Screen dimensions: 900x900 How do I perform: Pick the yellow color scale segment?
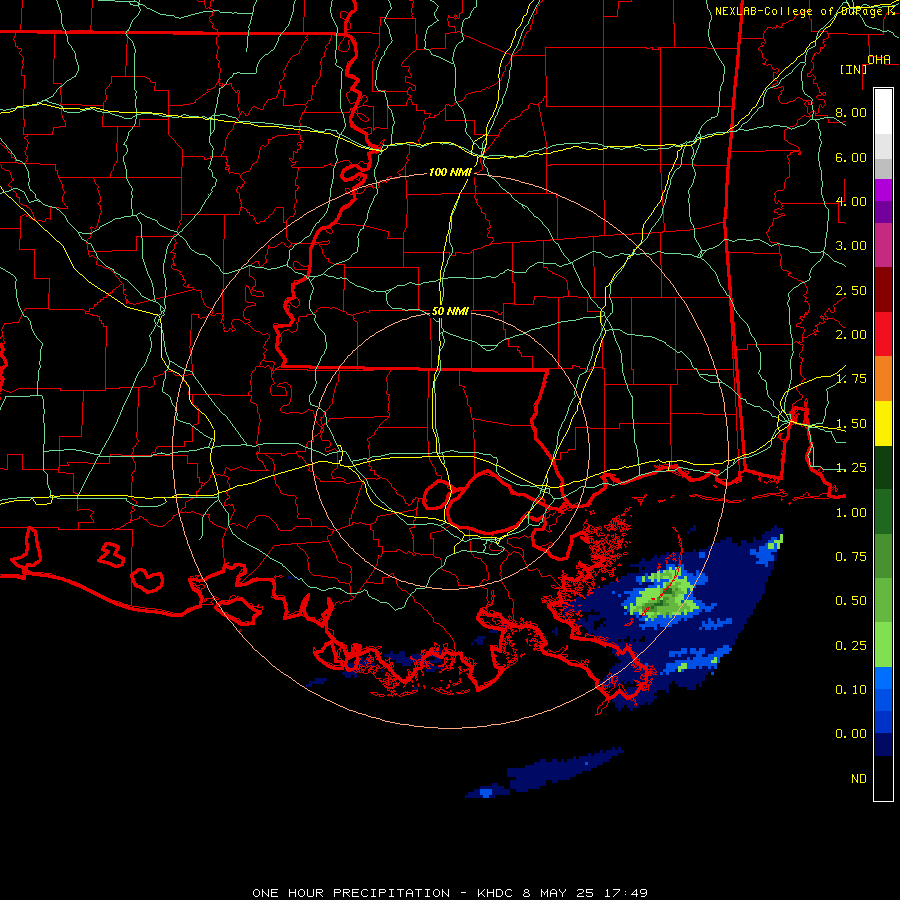click(x=883, y=424)
